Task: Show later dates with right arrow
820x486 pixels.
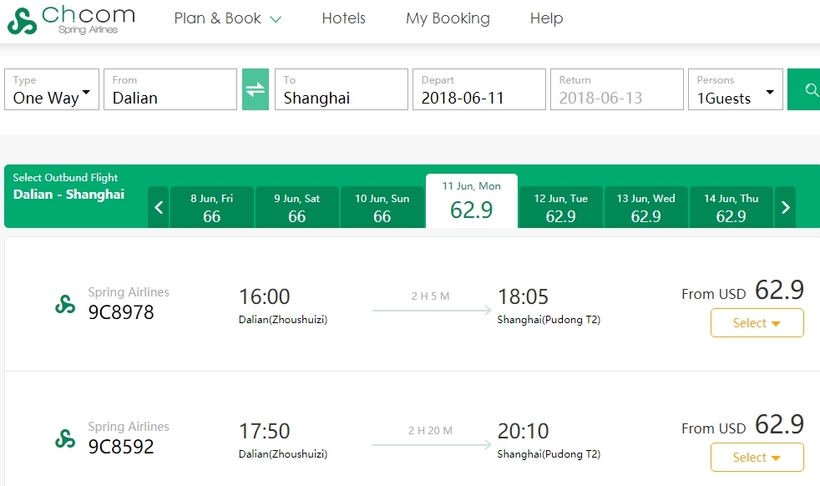Action: pyautogui.click(x=785, y=207)
